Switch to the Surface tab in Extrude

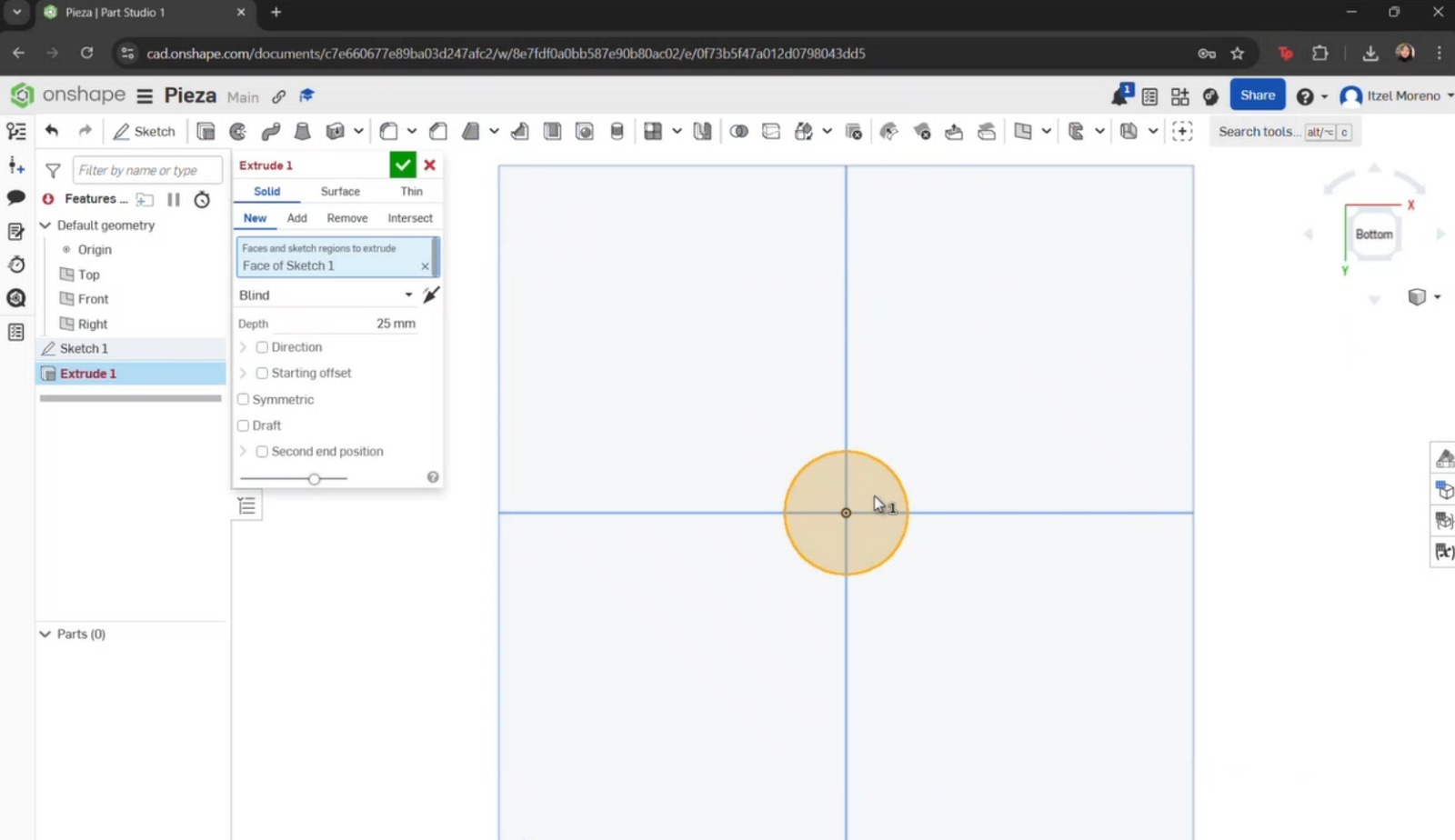click(339, 191)
